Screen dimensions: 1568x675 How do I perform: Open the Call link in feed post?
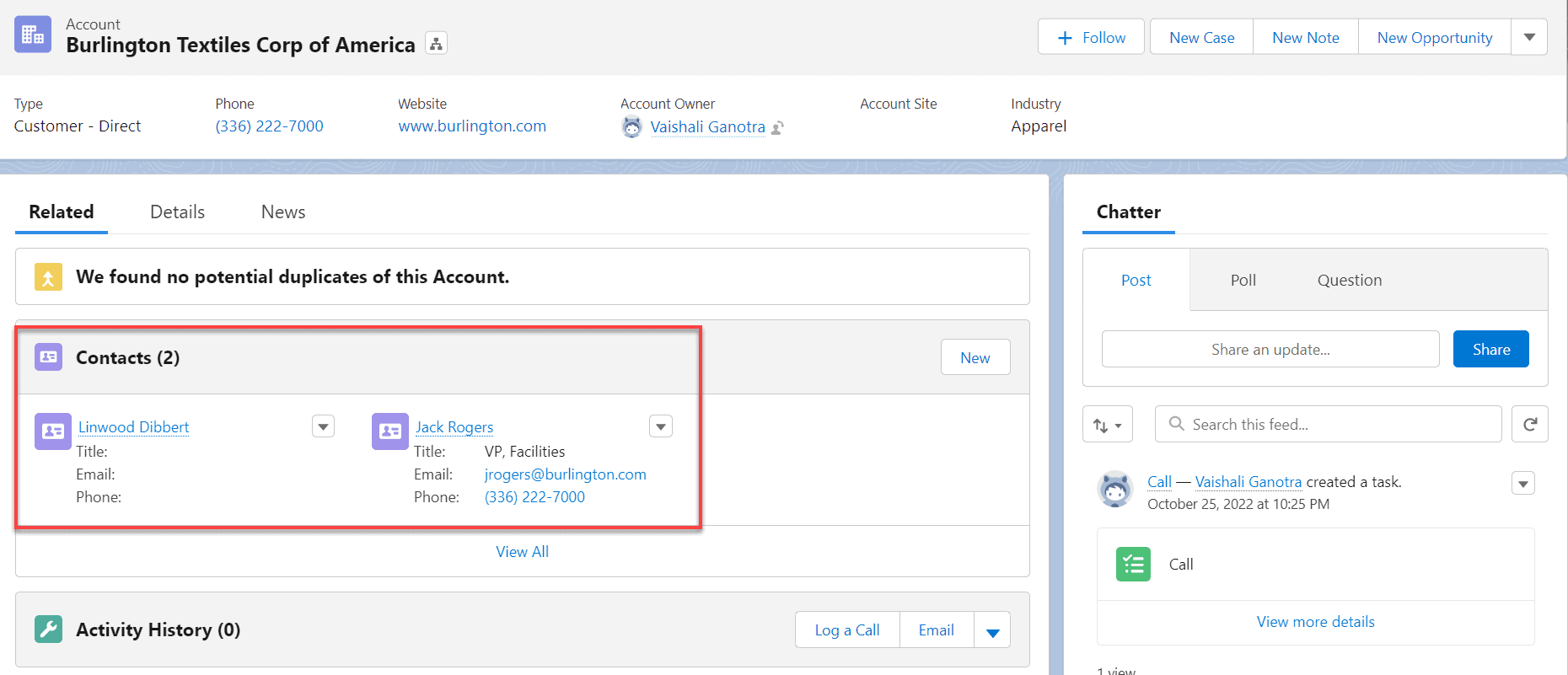pyautogui.click(x=1159, y=482)
